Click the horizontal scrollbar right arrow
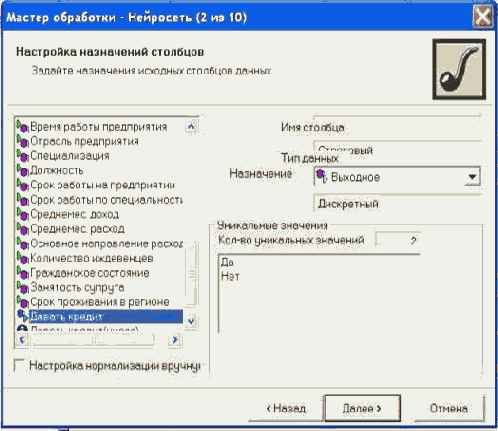This screenshot has height=431, width=498. (x=174, y=340)
